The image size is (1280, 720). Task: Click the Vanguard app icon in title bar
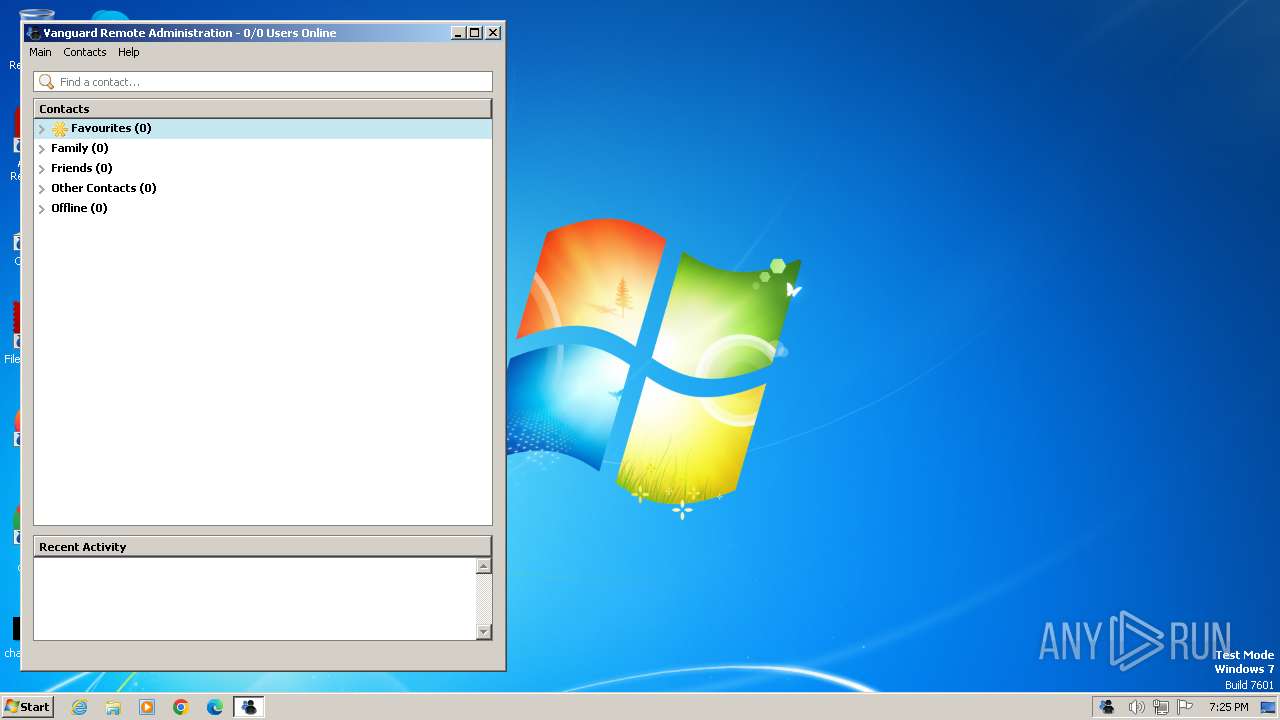tap(33, 33)
